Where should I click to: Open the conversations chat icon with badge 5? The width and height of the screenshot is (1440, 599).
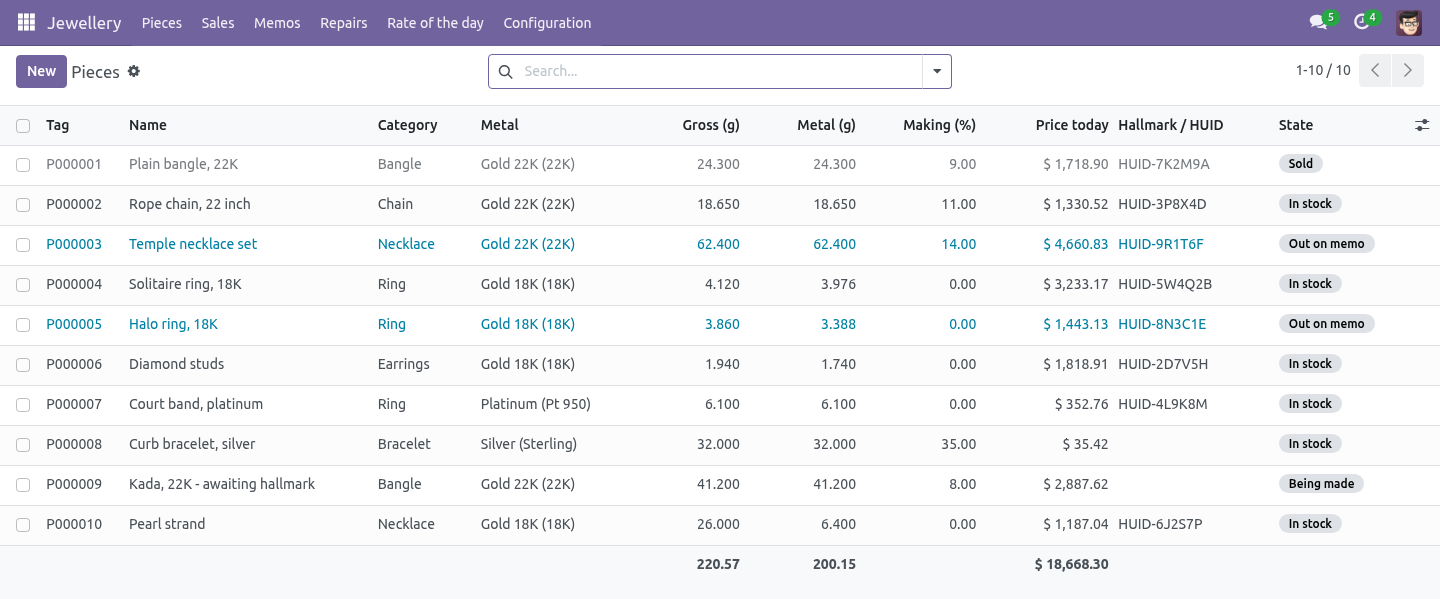[1319, 22]
